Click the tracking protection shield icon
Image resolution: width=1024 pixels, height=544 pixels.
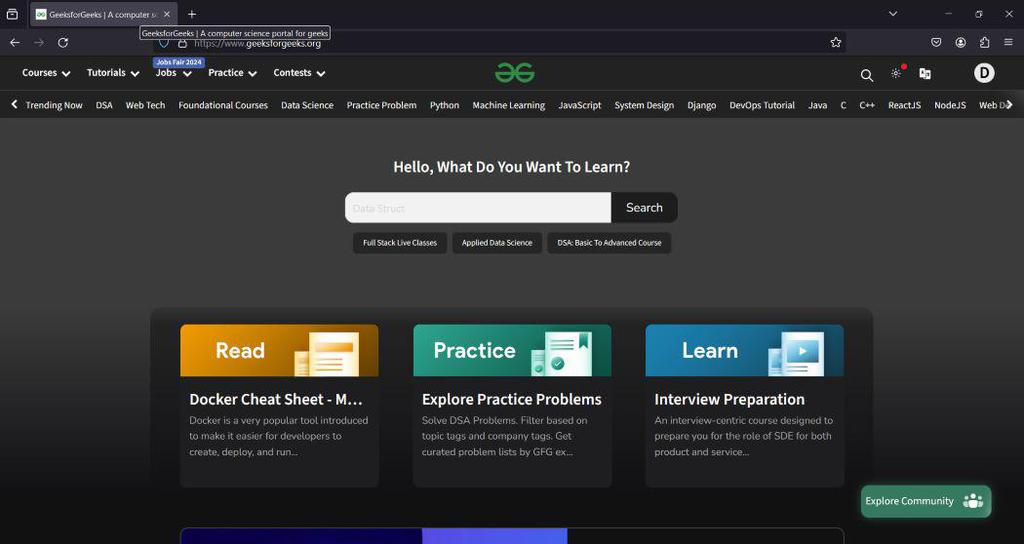pyautogui.click(x=164, y=43)
